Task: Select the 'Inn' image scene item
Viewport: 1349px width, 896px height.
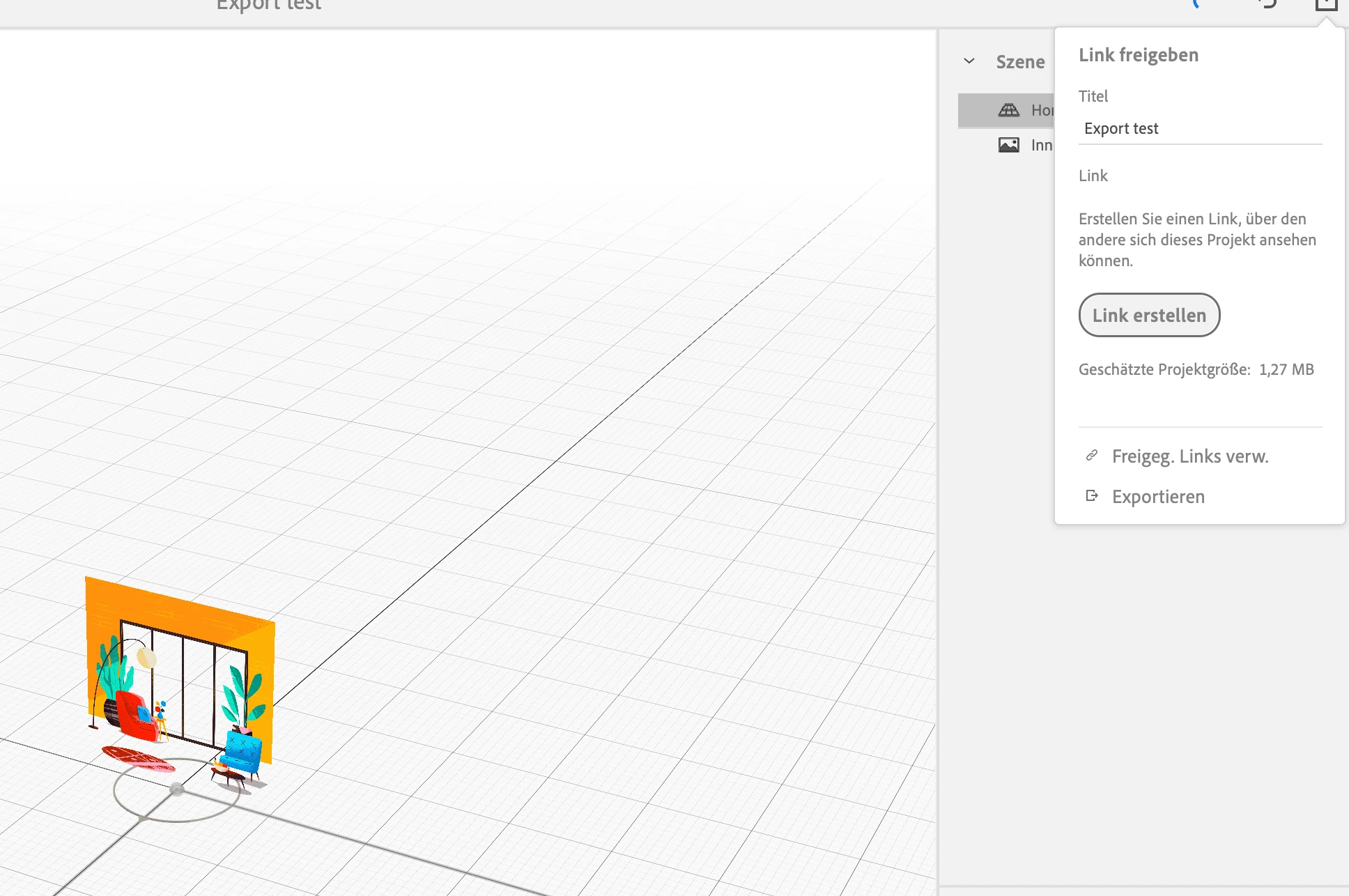Action: (x=1041, y=145)
